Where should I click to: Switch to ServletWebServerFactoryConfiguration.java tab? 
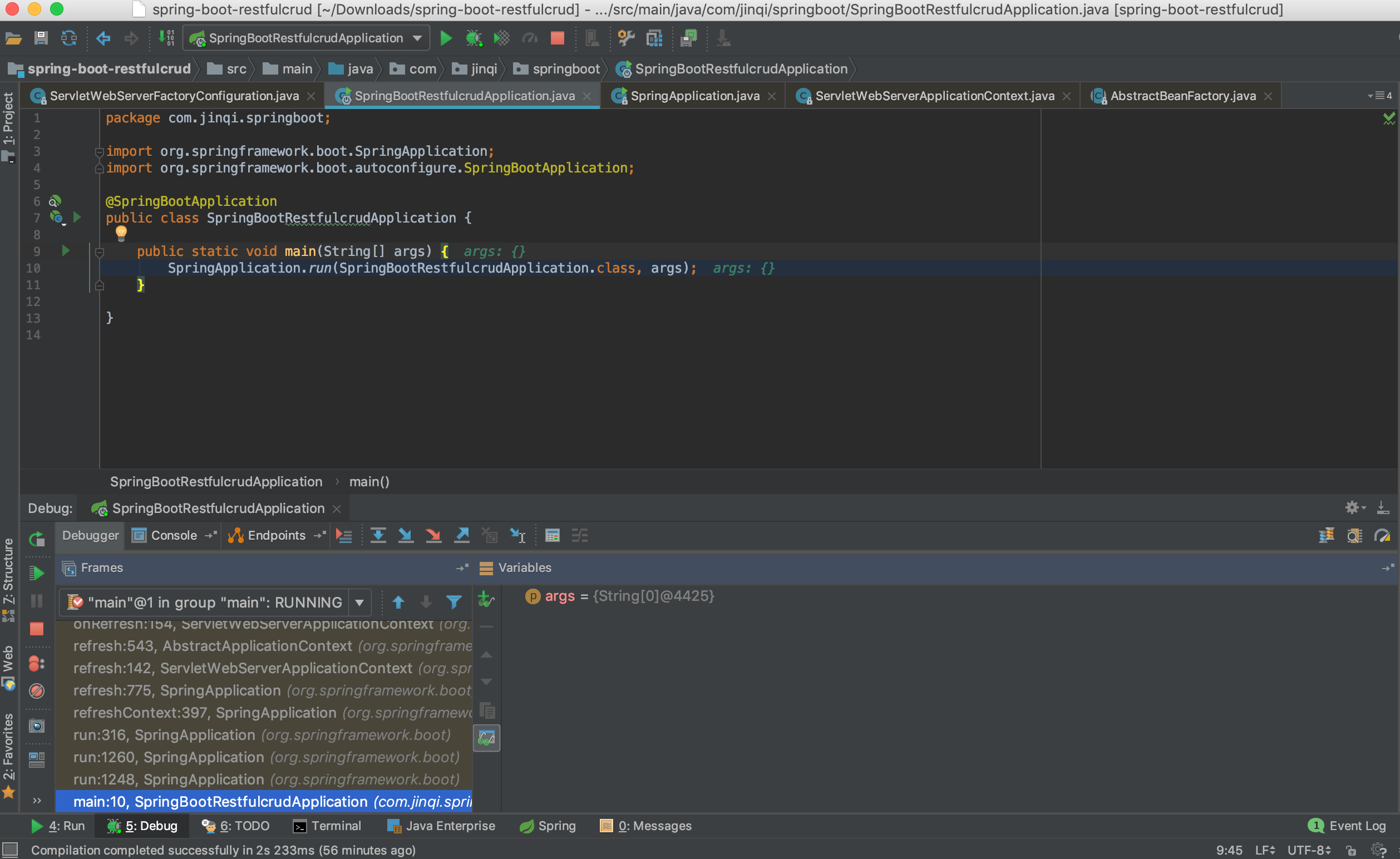[x=172, y=96]
